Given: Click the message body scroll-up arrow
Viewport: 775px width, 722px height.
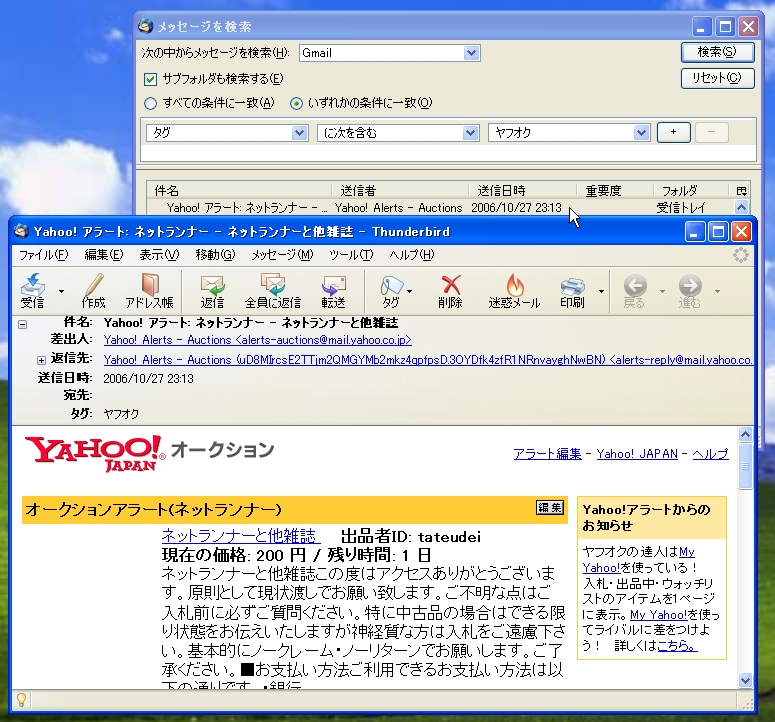Looking at the screenshot, I should (x=745, y=434).
